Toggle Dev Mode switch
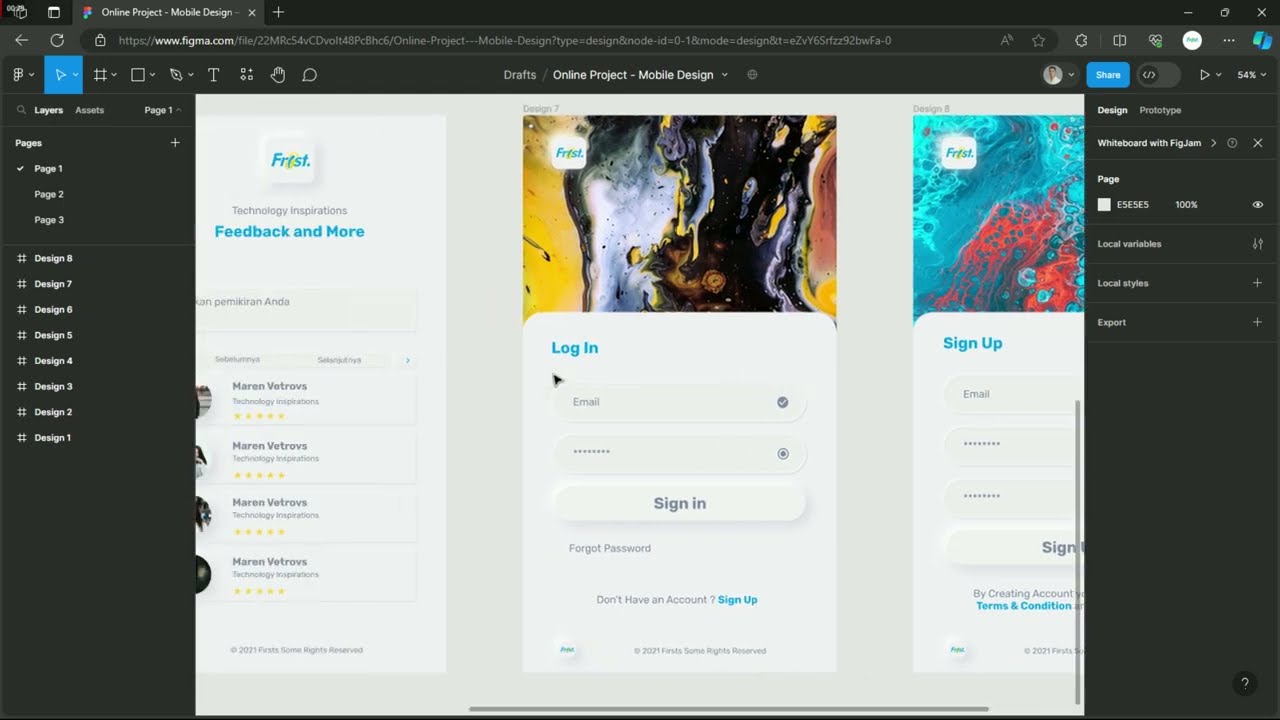The width and height of the screenshot is (1280, 720). click(x=1158, y=75)
